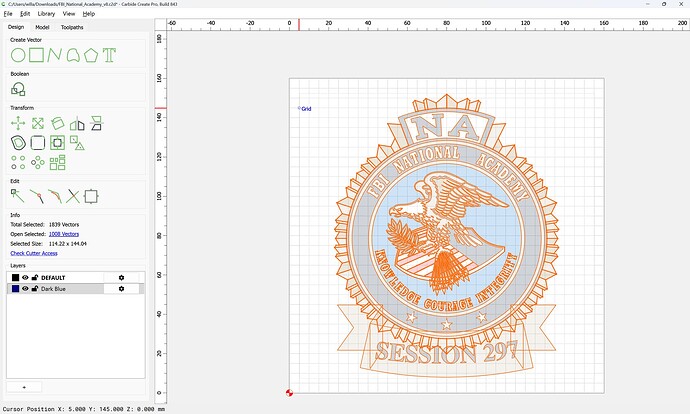
Task: Choose the Move transform tool
Action: (18, 123)
